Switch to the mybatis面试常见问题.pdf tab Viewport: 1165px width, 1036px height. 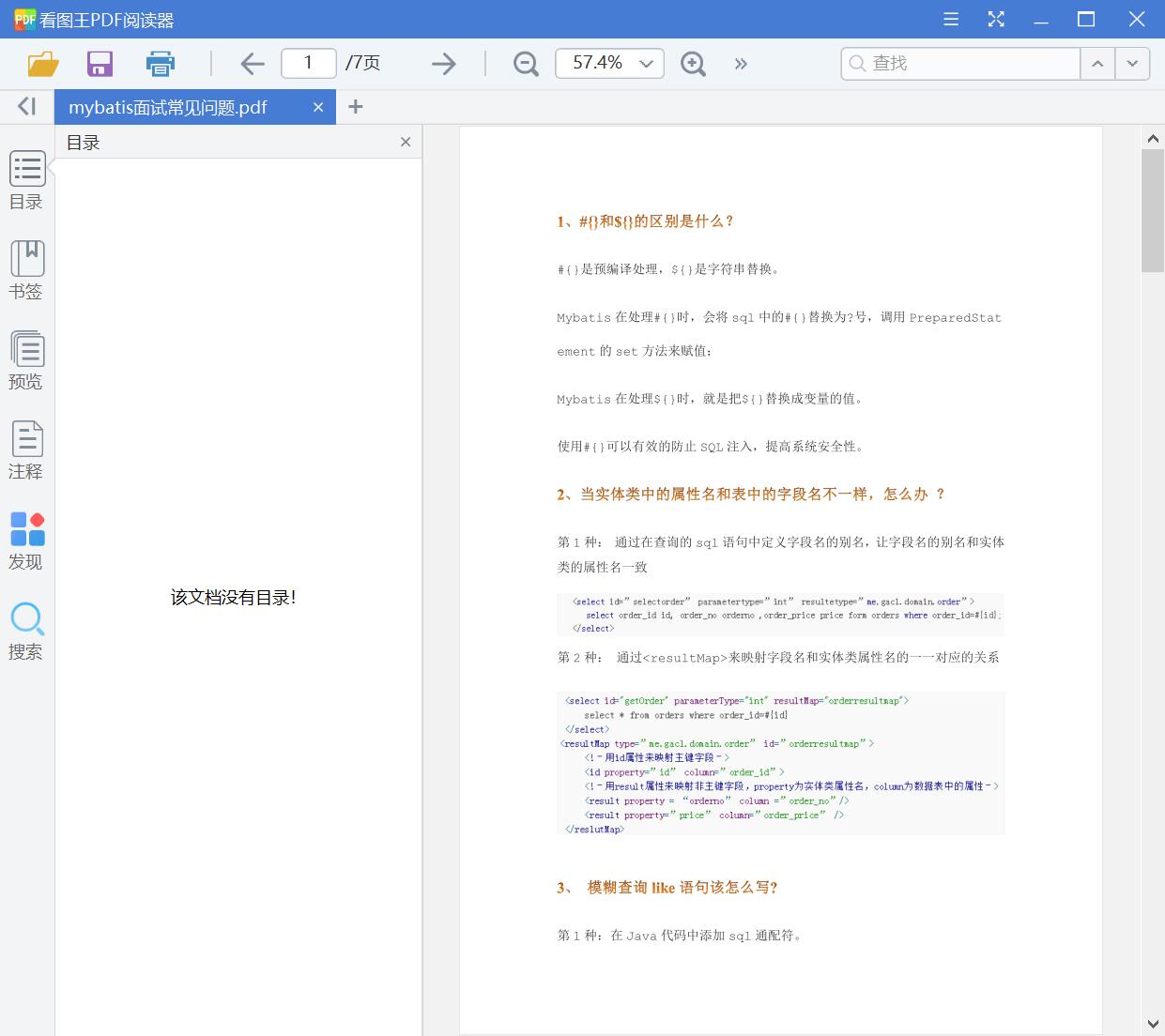(168, 108)
